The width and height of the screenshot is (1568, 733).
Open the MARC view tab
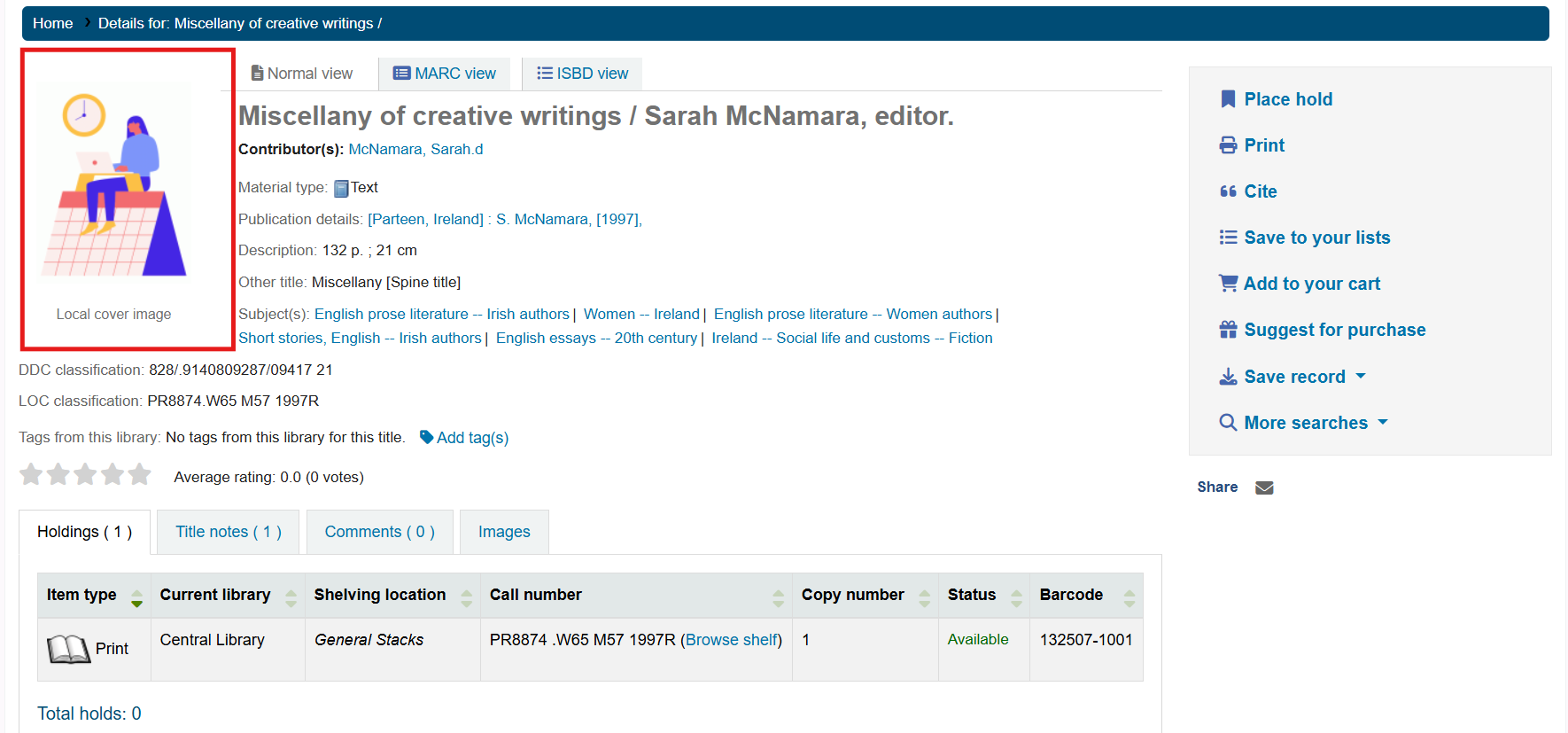point(445,74)
